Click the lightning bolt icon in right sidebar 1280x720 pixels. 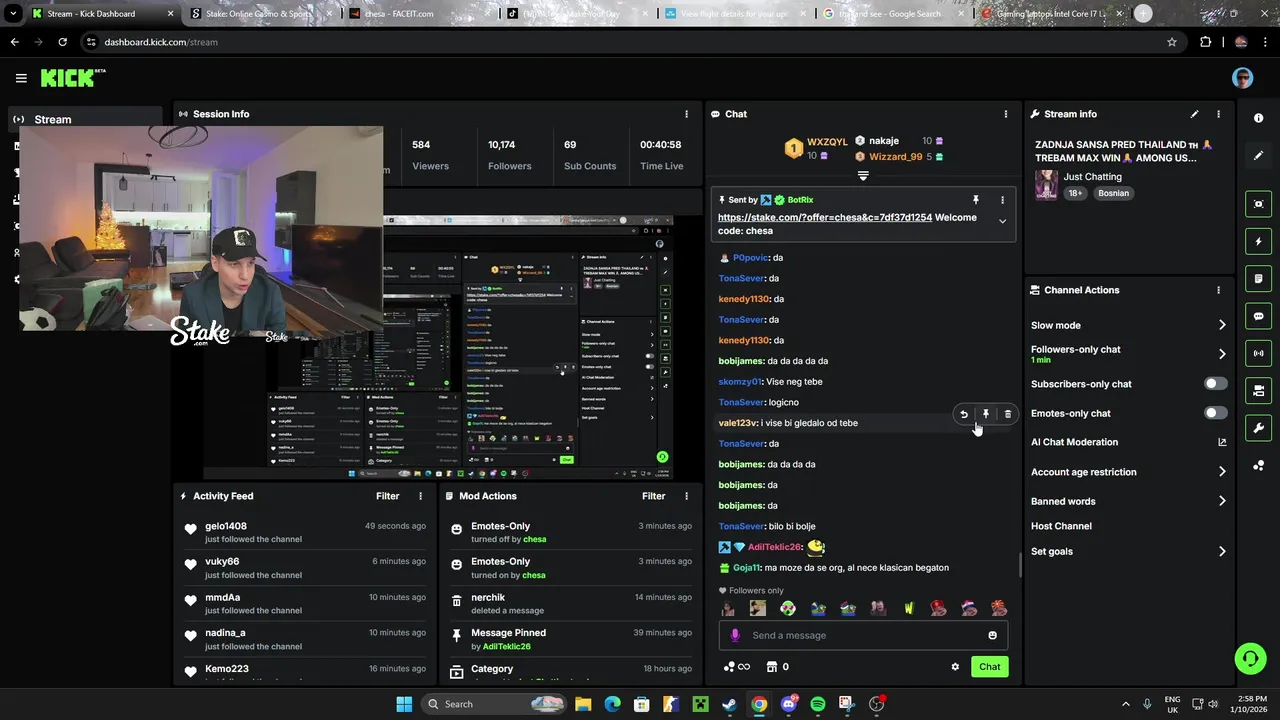coord(1258,241)
